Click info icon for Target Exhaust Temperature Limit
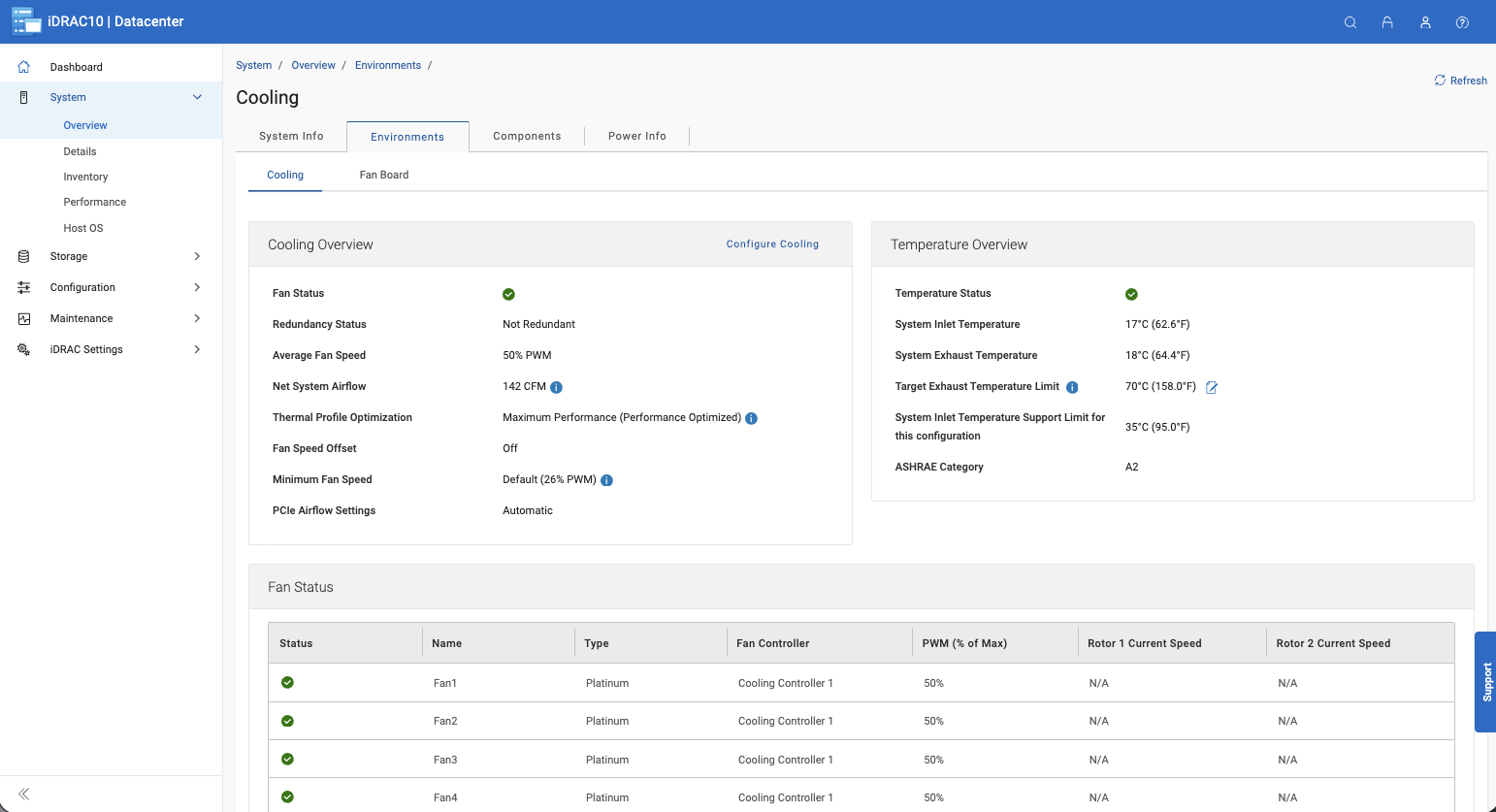Viewport: 1496px width, 812px height. (x=1072, y=387)
